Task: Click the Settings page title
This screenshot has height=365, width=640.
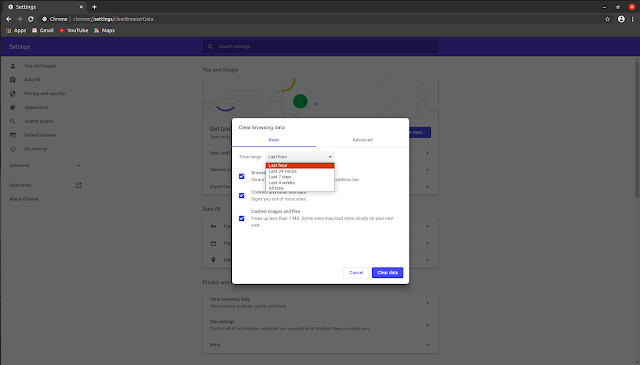Action: click(20, 47)
